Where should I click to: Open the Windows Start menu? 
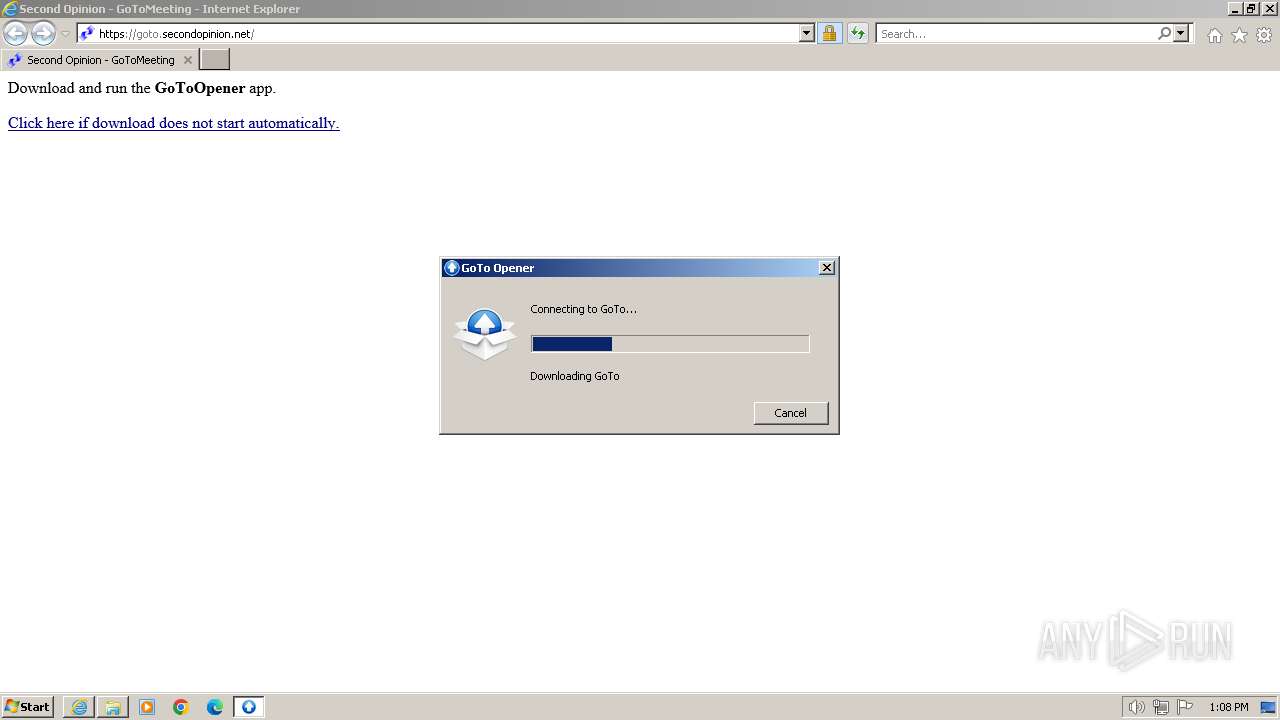[28, 707]
